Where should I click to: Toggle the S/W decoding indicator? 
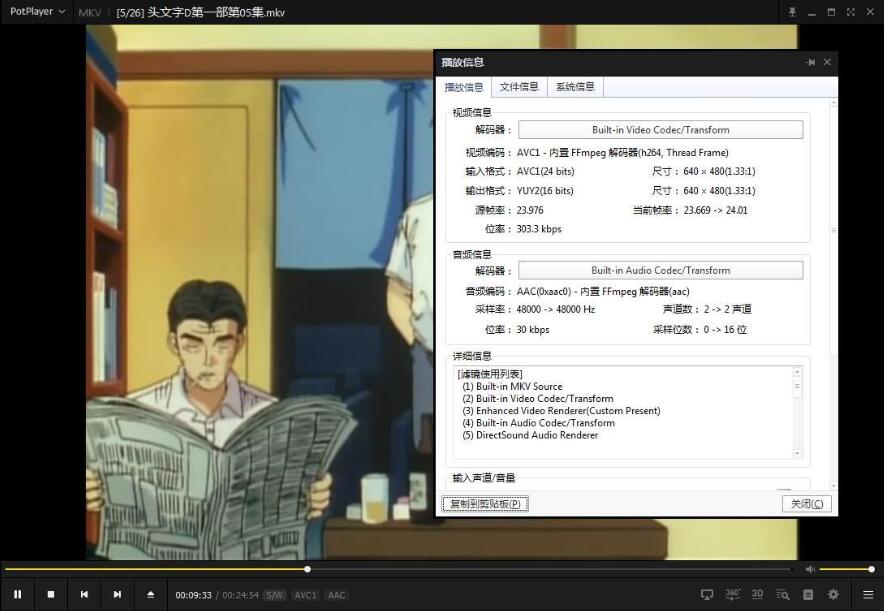(x=273, y=594)
